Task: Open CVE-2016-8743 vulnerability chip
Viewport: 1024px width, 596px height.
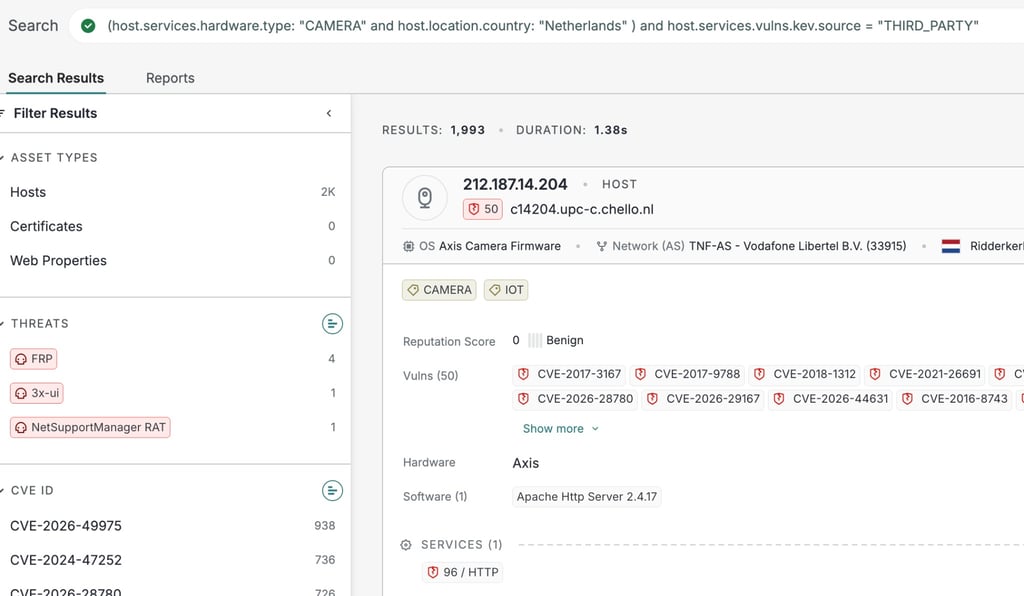Action: tap(955, 399)
